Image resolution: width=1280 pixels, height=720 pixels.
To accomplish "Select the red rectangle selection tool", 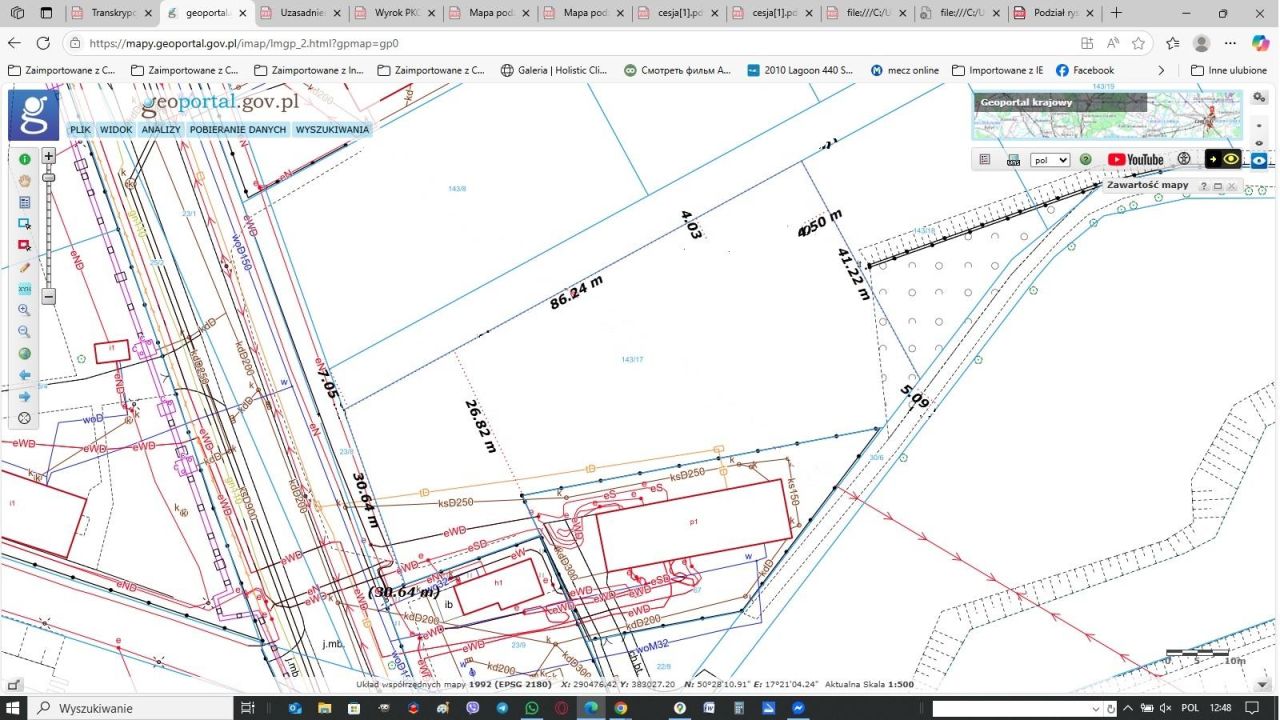I will 25,245.
